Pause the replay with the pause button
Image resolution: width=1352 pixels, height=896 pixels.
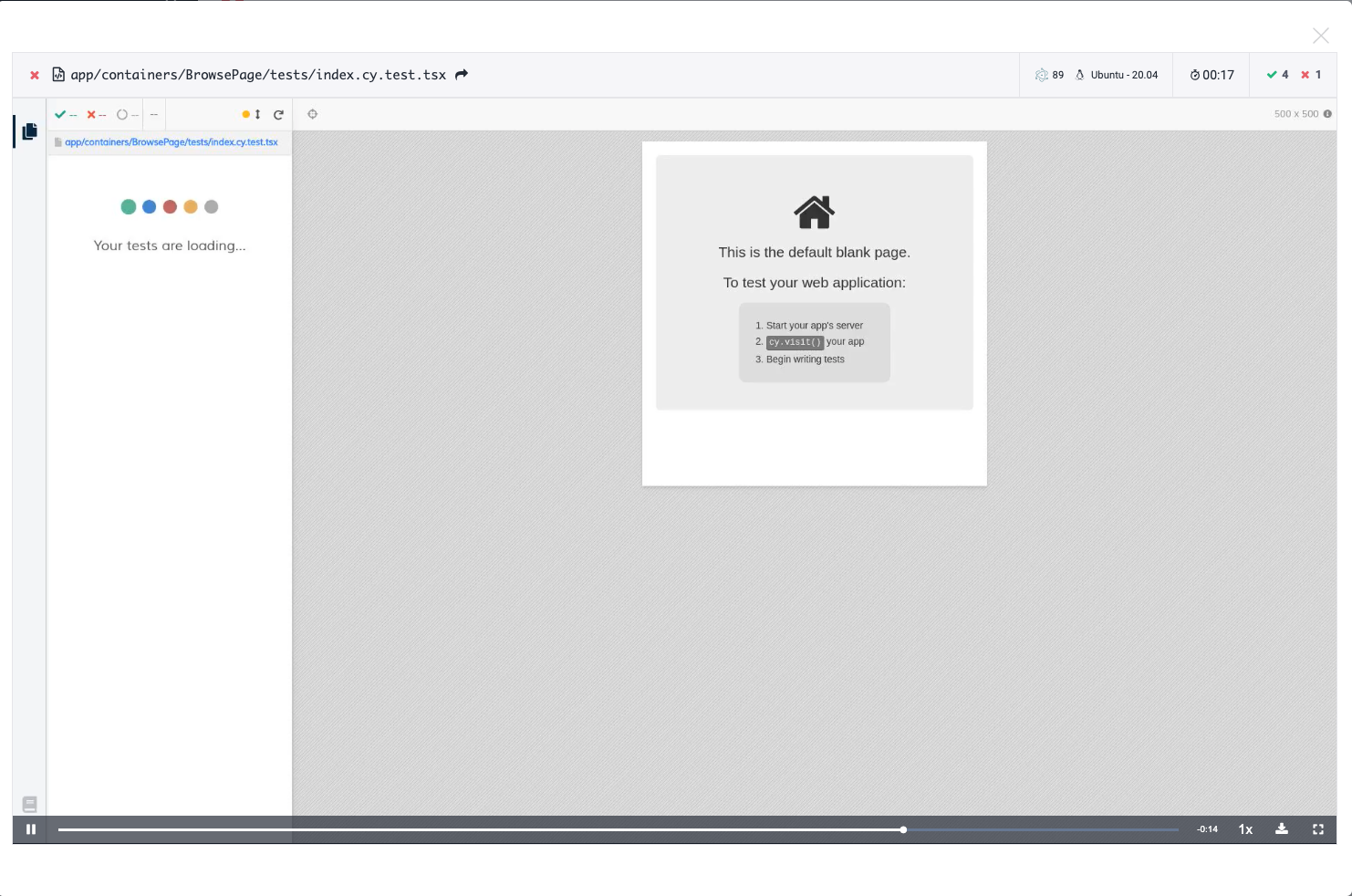(31, 829)
